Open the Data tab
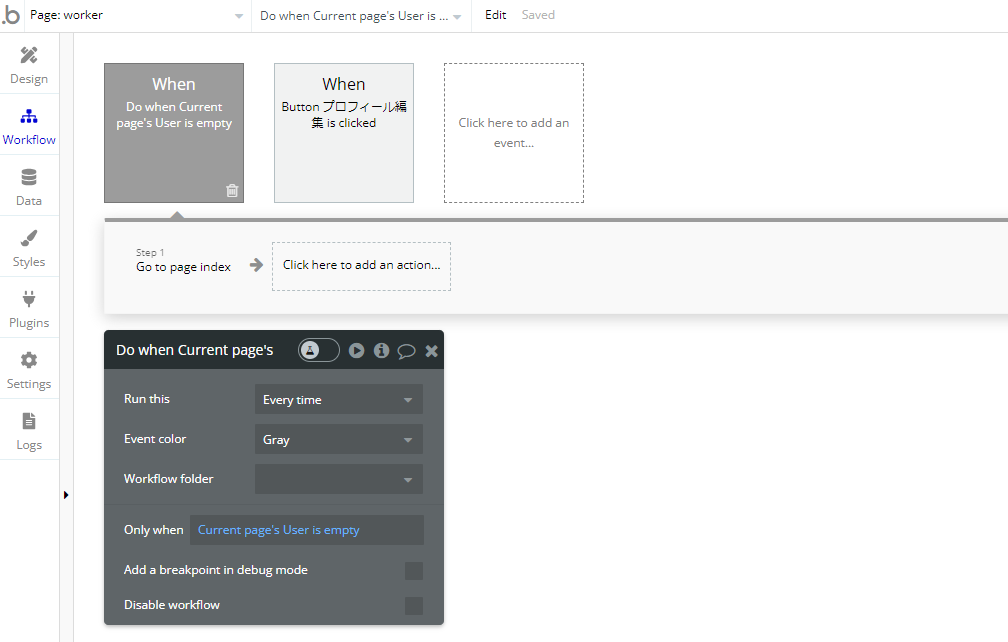Screen dimensions: 1008x642 click(x=29, y=187)
